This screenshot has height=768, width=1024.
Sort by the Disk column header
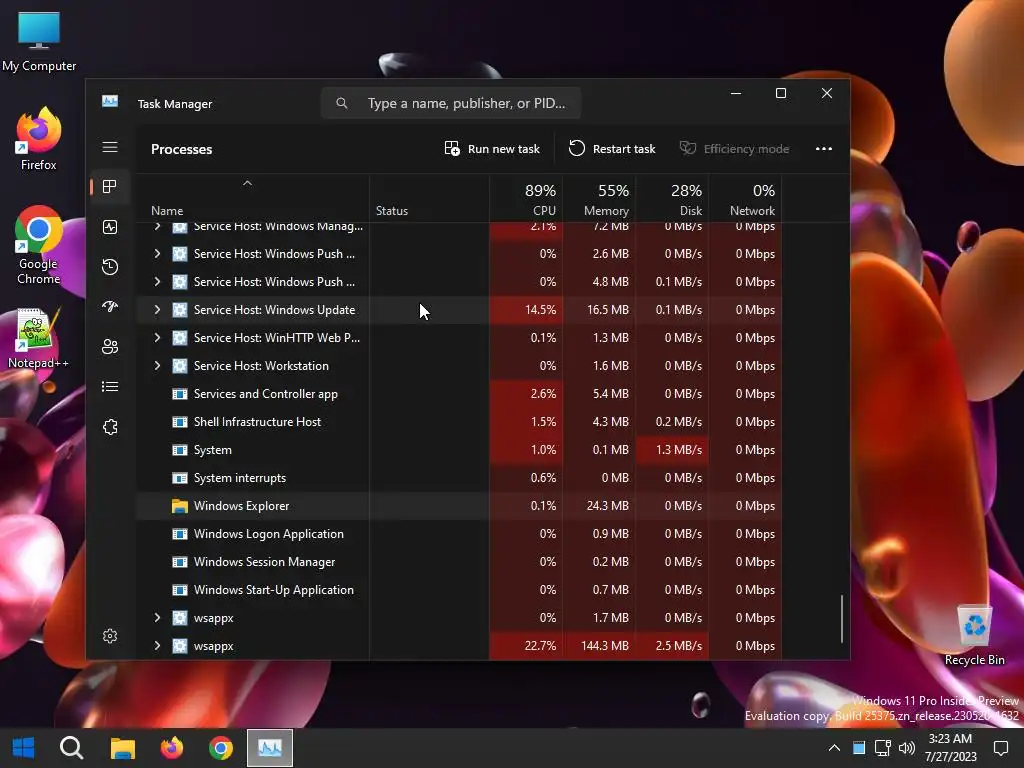pos(673,199)
